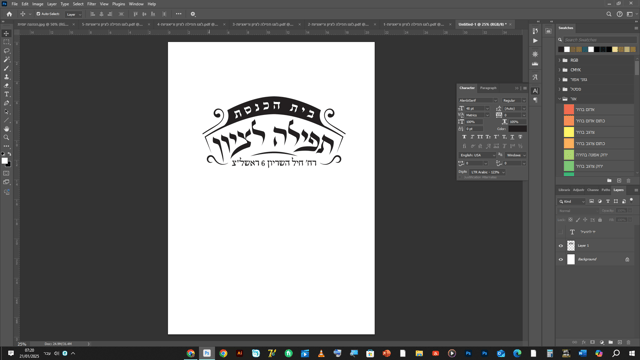The width and height of the screenshot is (640, 360).
Task: Open the options bar gear settings
Action: 193,14
